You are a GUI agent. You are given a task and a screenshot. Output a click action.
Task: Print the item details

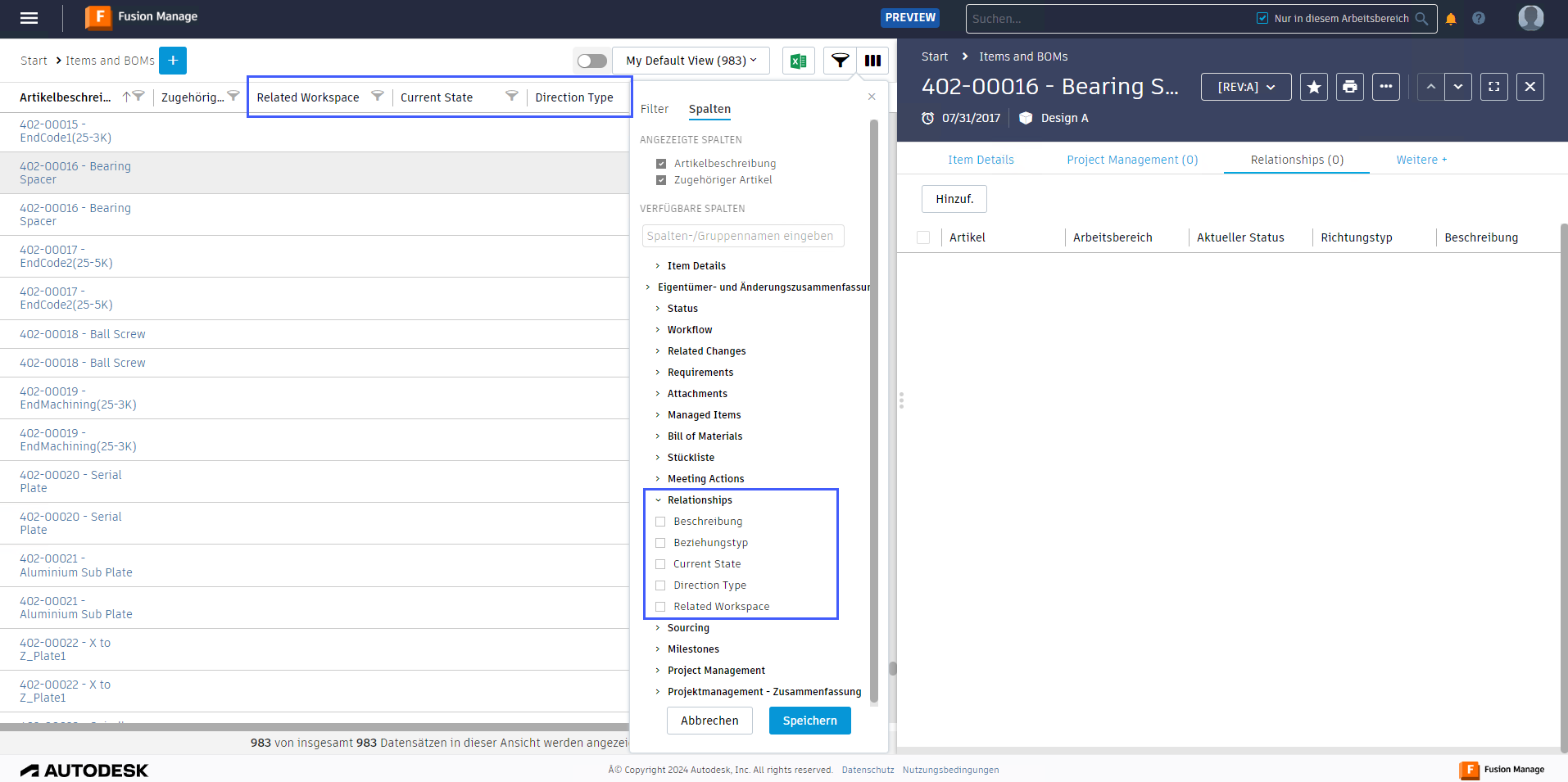[x=1350, y=87]
